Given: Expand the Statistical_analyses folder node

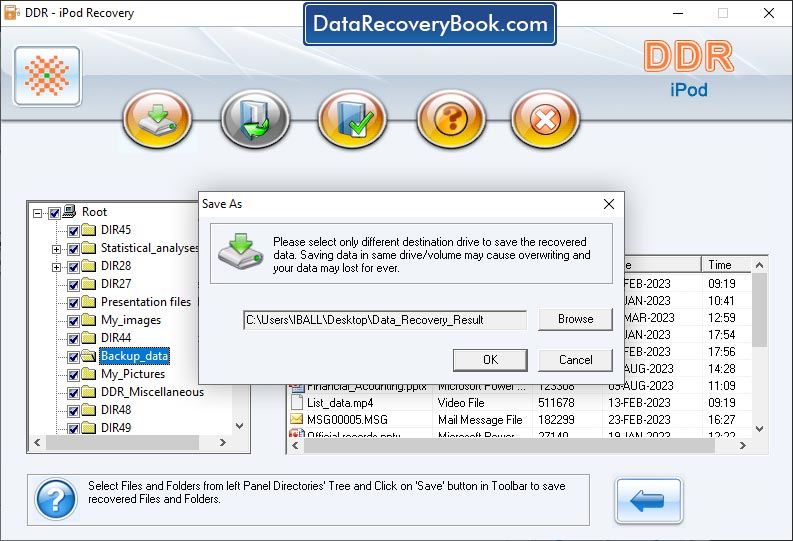Looking at the screenshot, I should (x=56, y=249).
